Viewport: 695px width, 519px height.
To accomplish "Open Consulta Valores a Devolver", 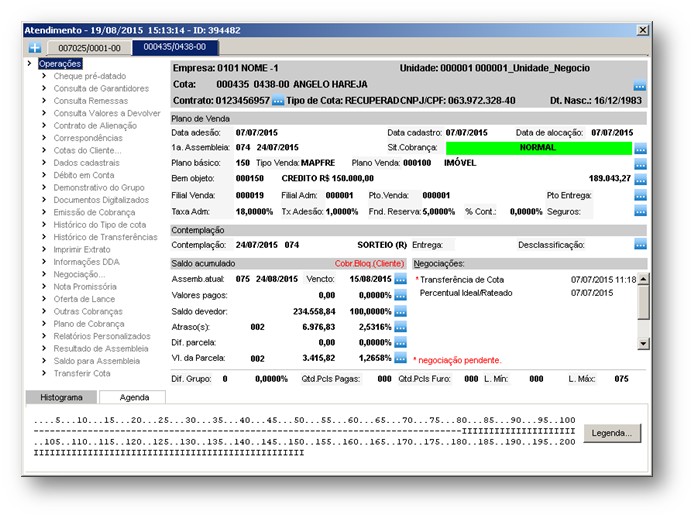I will [x=107, y=113].
